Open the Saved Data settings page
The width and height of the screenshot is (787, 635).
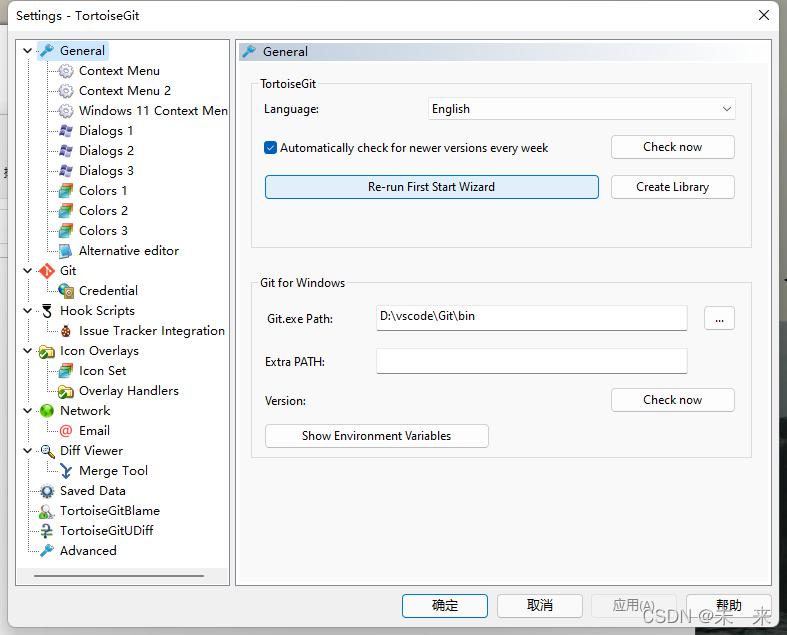93,490
